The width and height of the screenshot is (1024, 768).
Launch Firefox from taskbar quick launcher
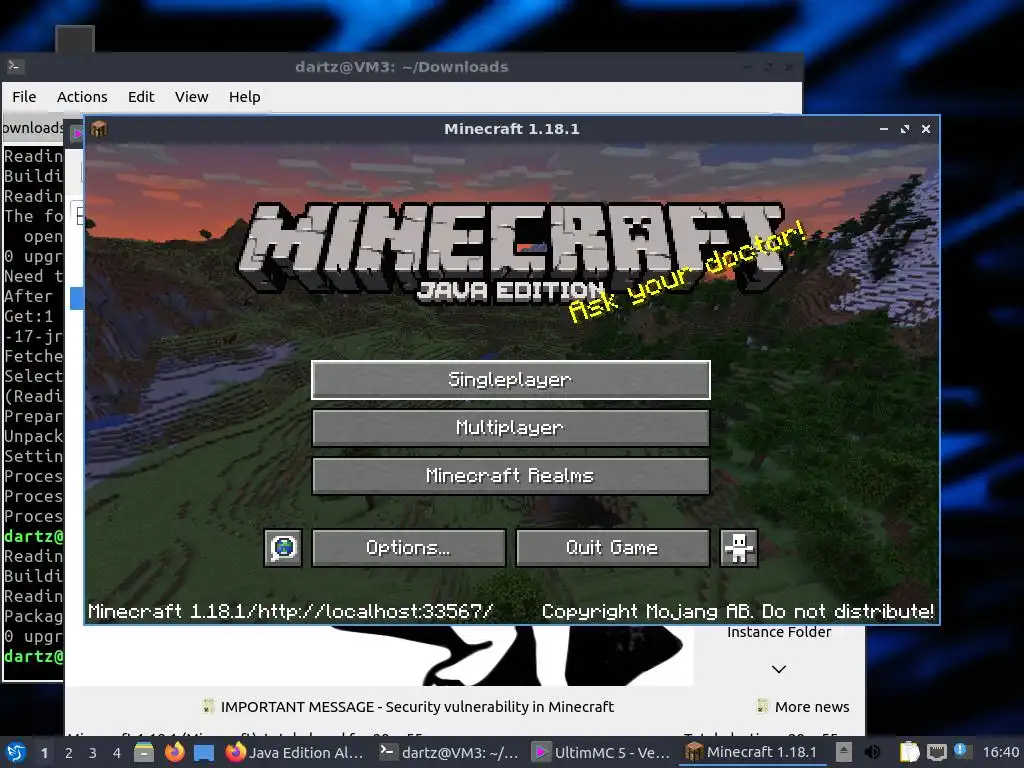174,752
